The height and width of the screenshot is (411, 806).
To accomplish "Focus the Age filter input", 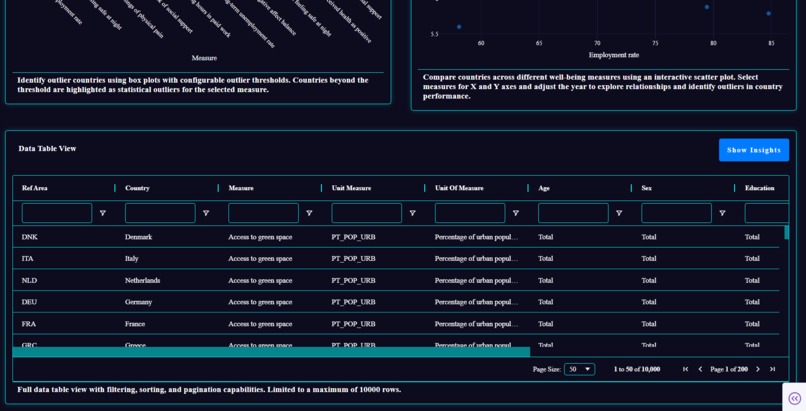I will tap(573, 213).
